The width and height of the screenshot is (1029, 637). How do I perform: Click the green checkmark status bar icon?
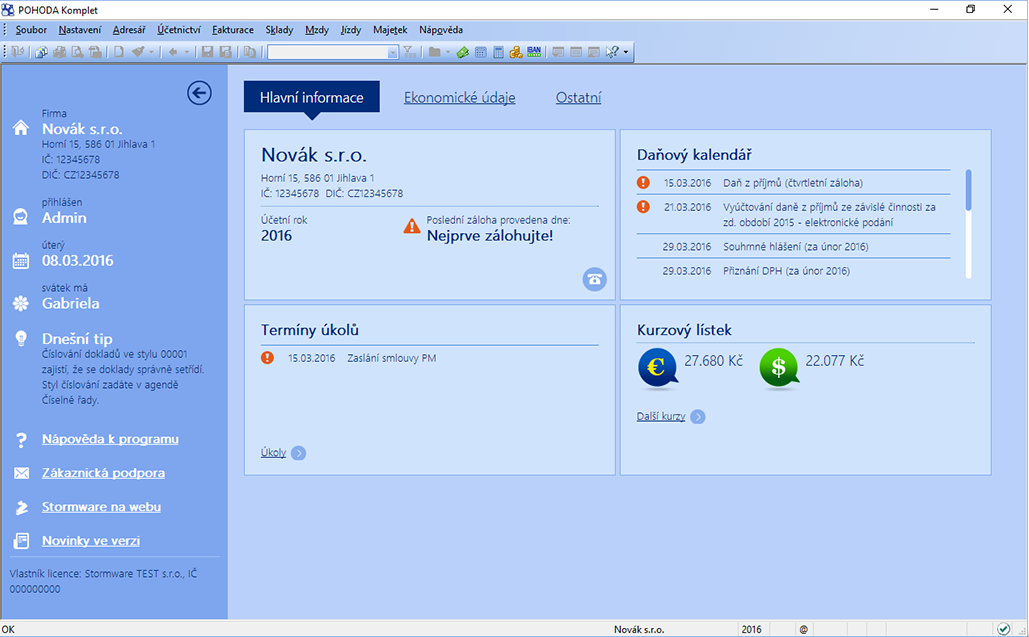tap(1003, 629)
